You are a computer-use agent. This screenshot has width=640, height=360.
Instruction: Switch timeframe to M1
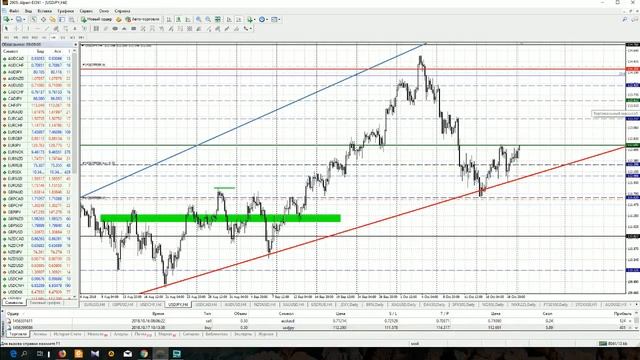click(x=7, y=38)
